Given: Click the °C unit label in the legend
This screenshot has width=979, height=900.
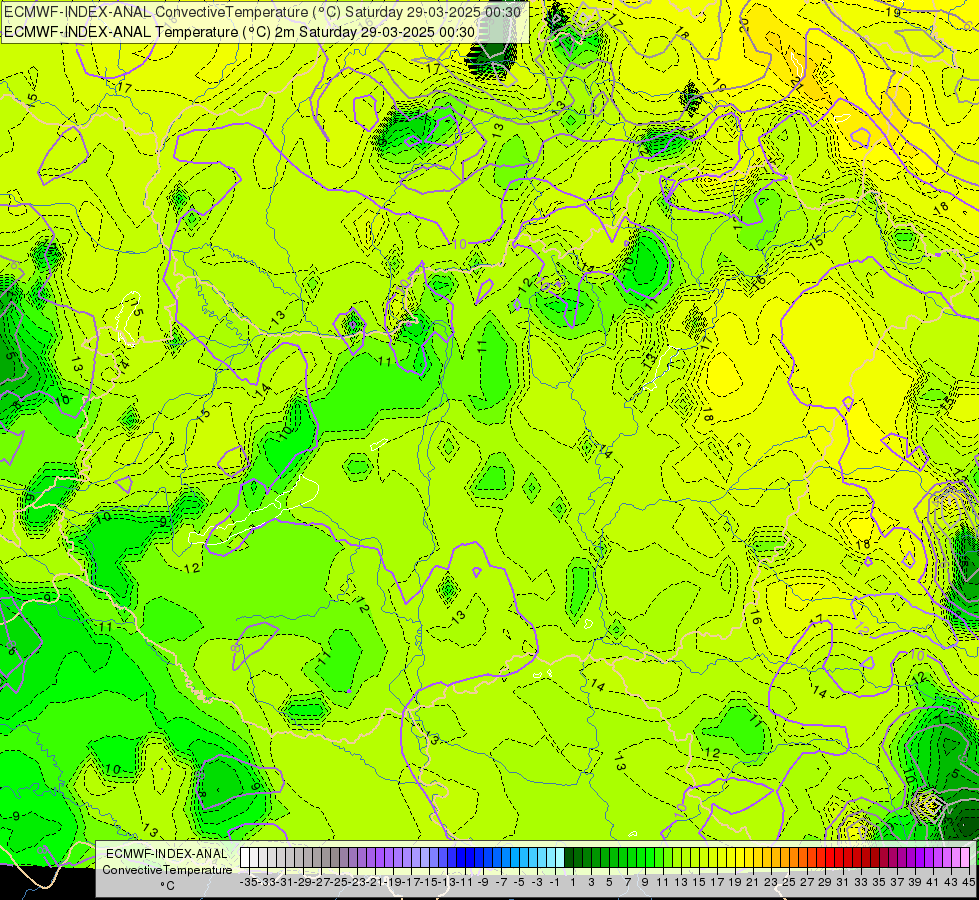Looking at the screenshot, I should tap(167, 886).
